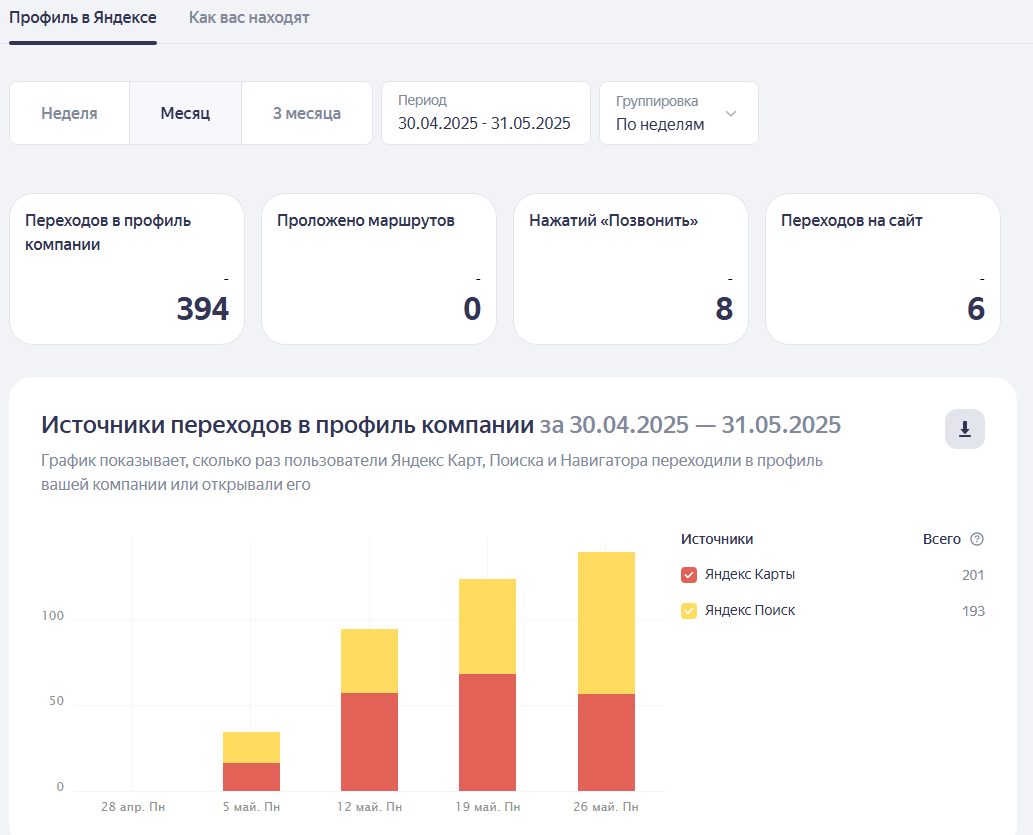Toggle the «Яндекс Карты» source checkbox
Viewport: 1033px width, 835px height.
click(688, 575)
